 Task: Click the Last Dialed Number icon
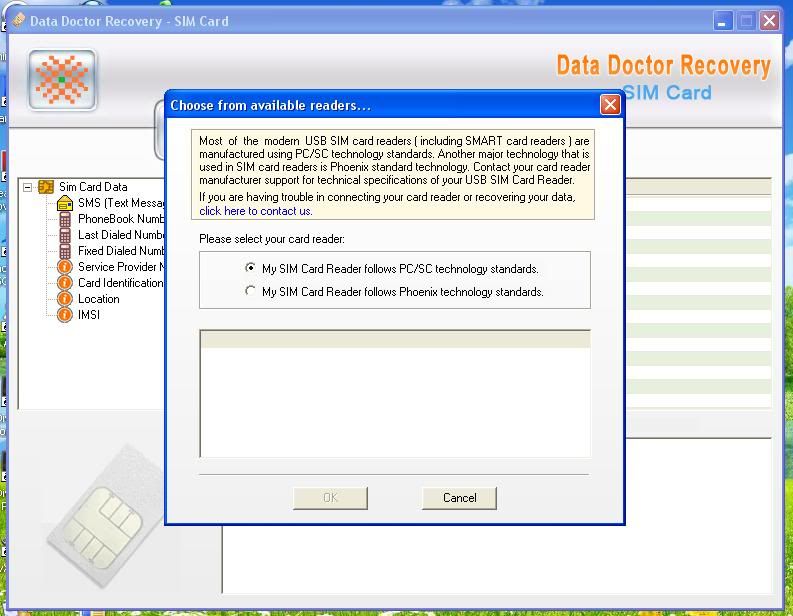[65, 235]
